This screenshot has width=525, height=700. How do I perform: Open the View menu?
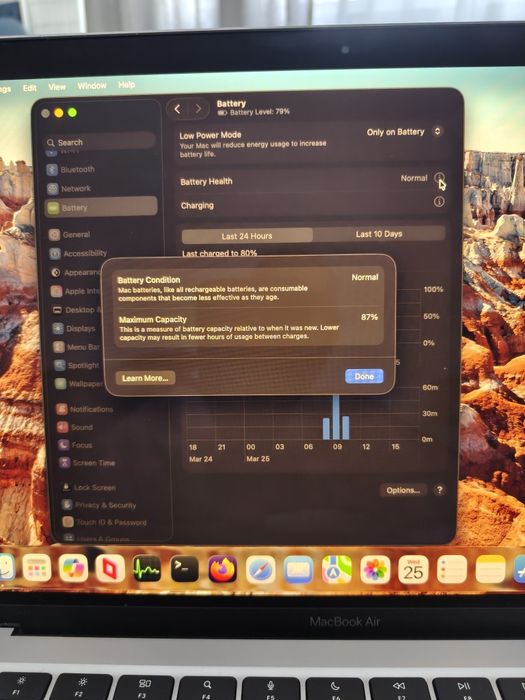coord(57,87)
